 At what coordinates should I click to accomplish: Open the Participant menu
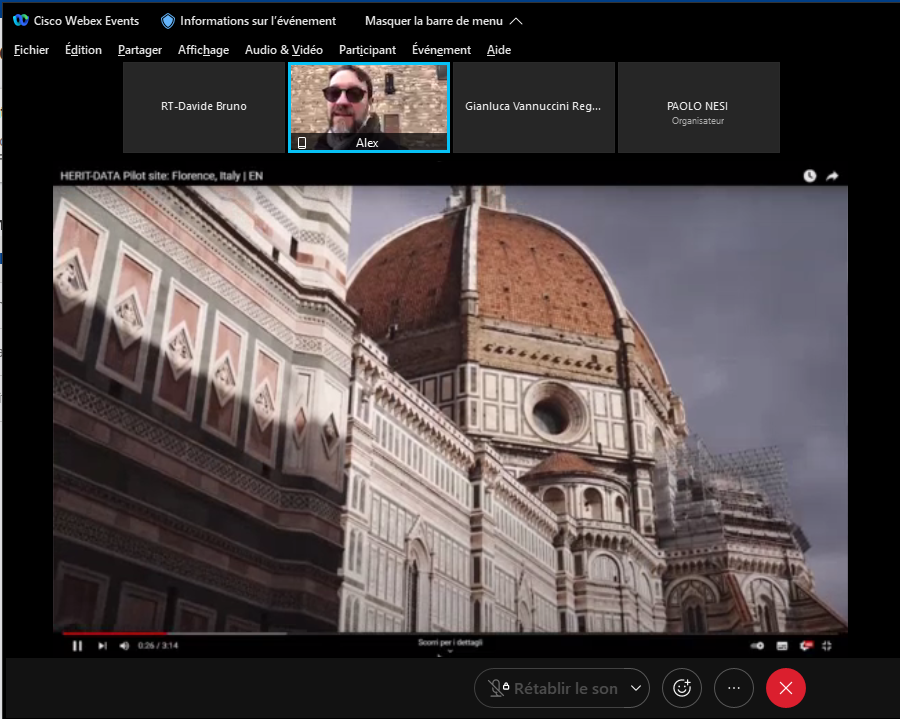(367, 50)
